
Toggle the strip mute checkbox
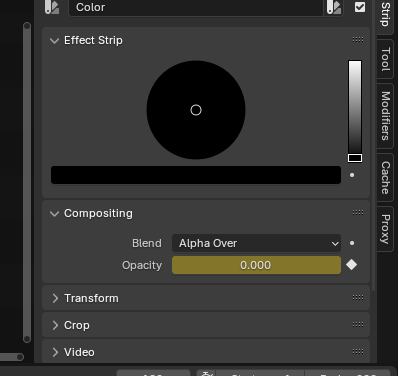point(360,7)
